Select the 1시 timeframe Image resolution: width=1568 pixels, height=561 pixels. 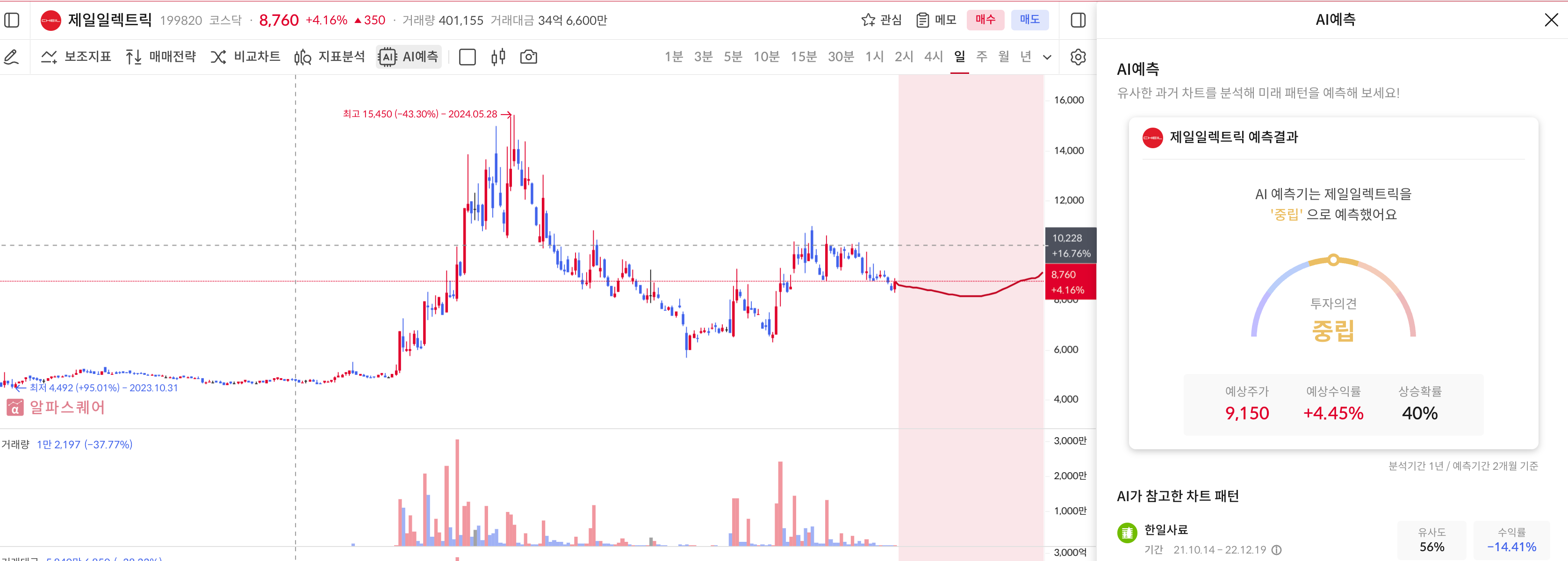875,57
